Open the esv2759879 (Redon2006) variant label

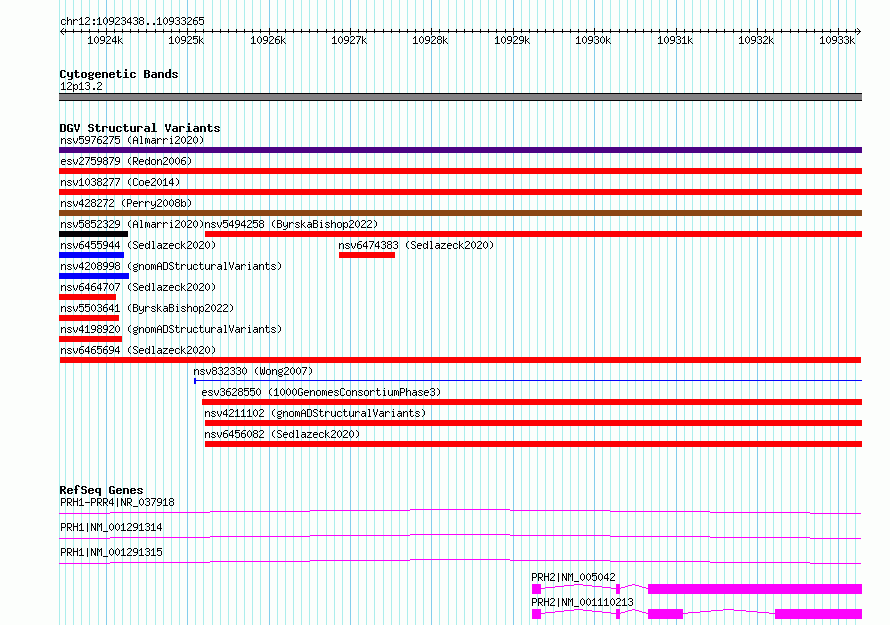125,161
